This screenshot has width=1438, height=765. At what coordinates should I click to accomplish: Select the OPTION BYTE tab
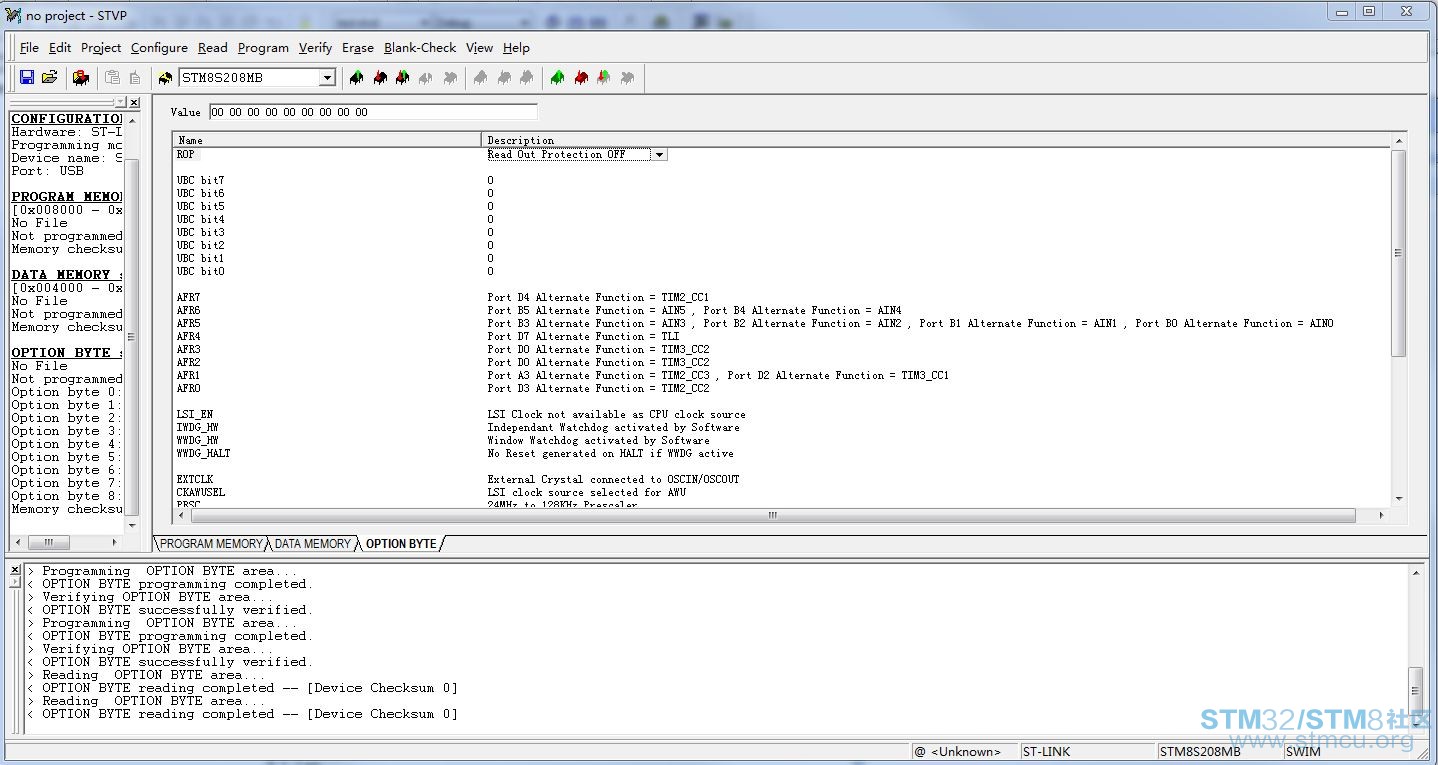[401, 544]
